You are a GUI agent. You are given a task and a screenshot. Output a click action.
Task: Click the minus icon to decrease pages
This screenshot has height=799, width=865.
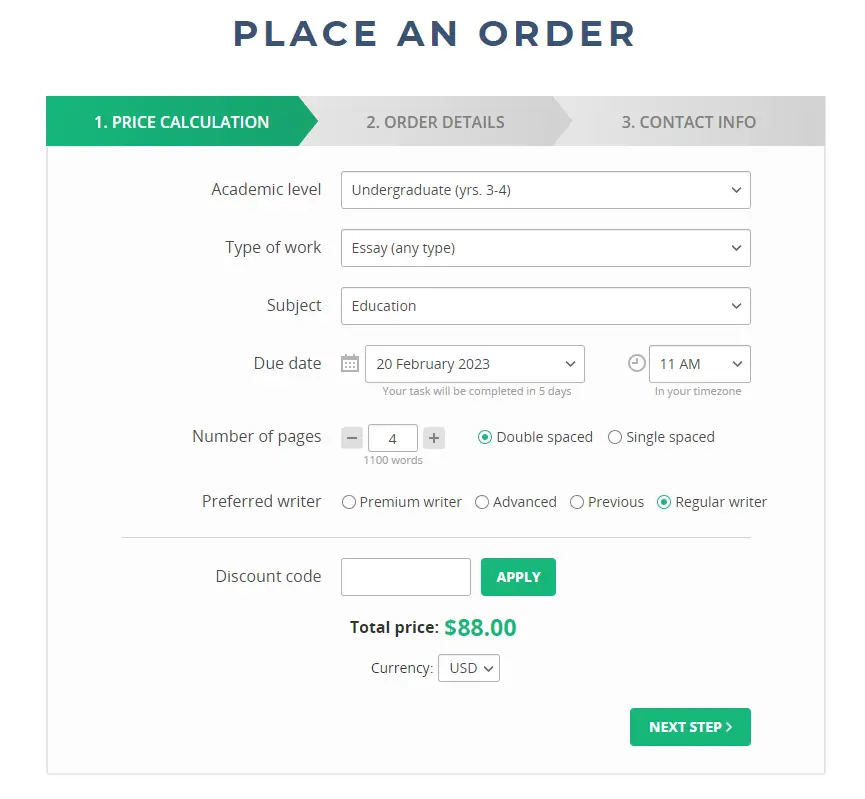click(x=351, y=437)
